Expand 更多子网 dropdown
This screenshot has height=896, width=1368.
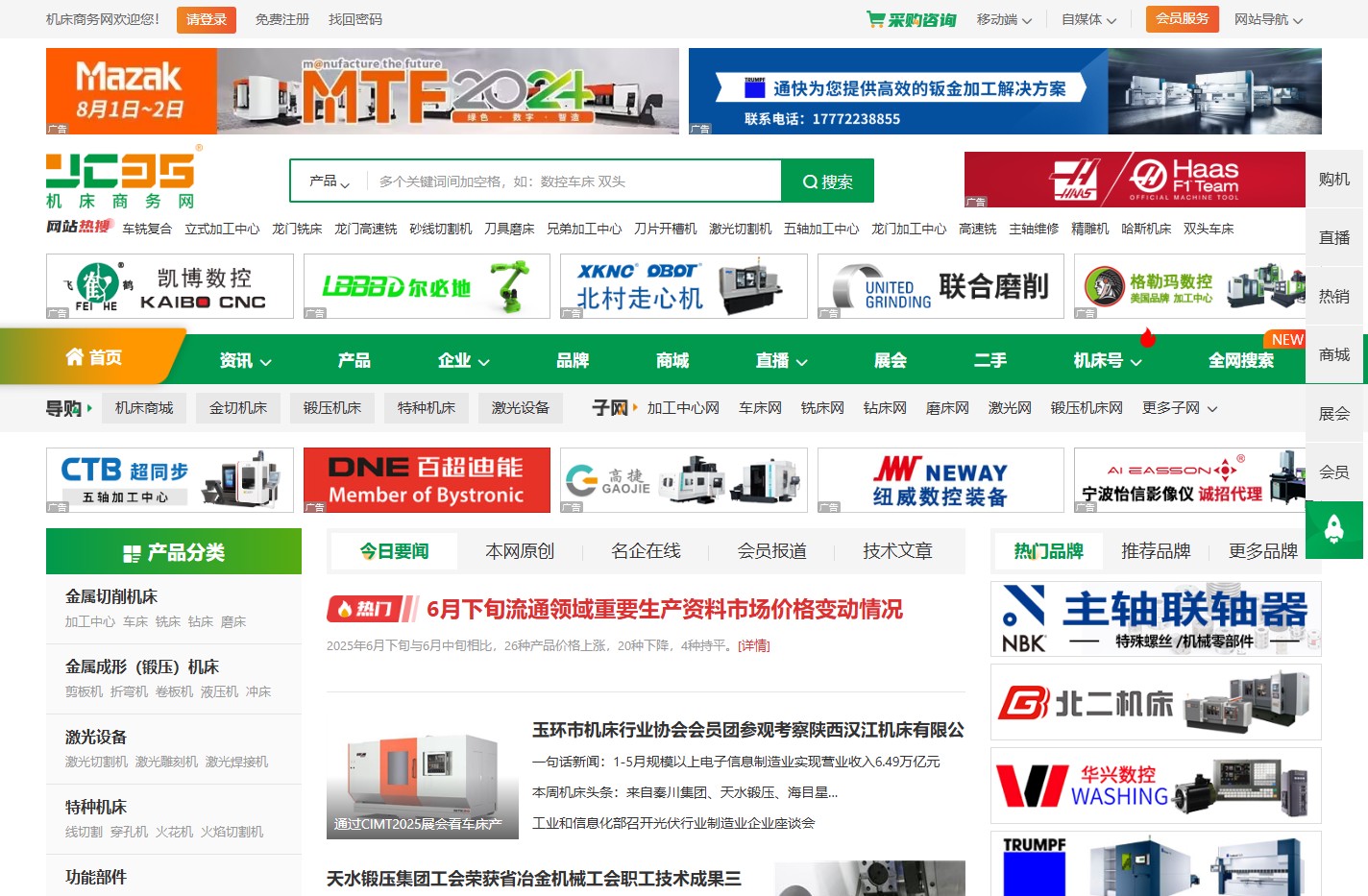1180,408
